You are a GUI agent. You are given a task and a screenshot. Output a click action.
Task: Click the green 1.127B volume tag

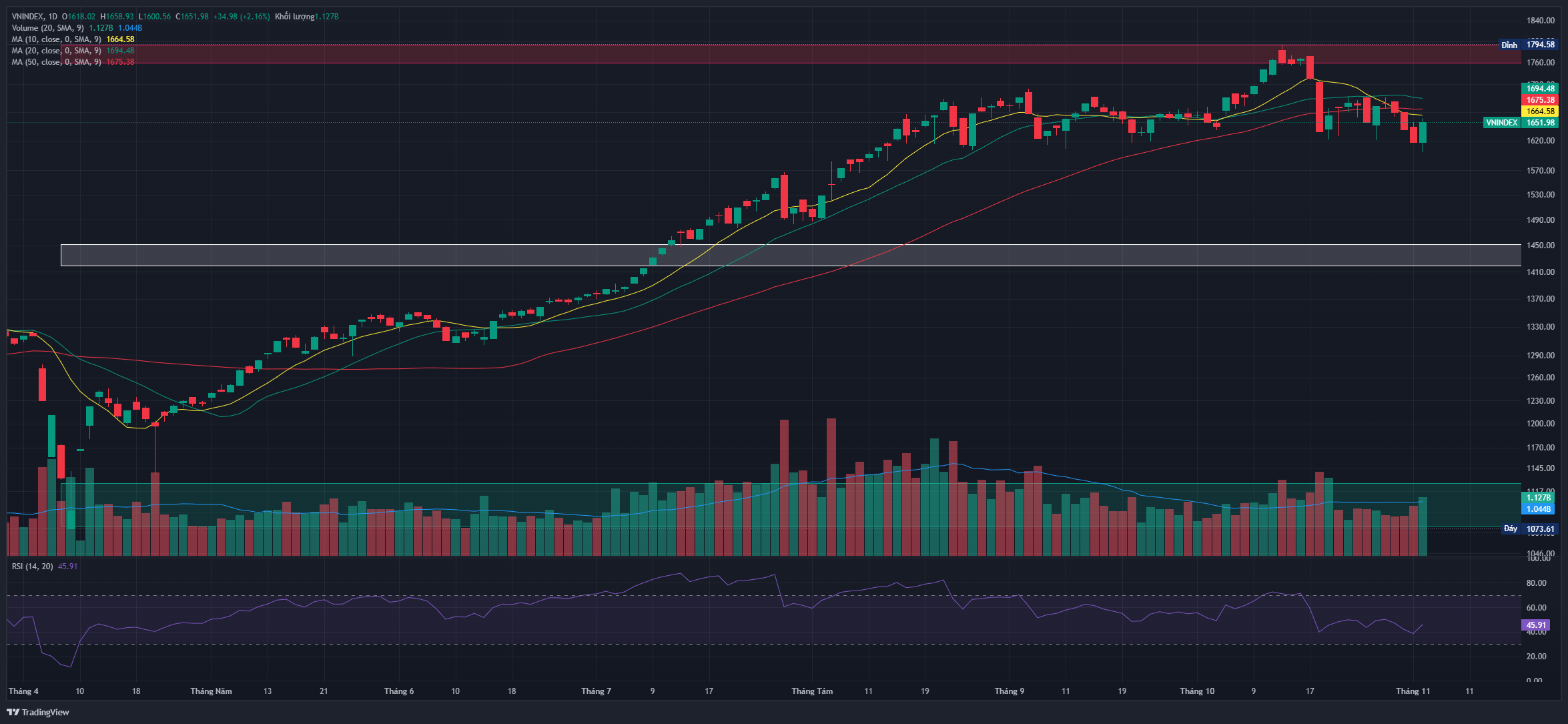tap(1539, 498)
